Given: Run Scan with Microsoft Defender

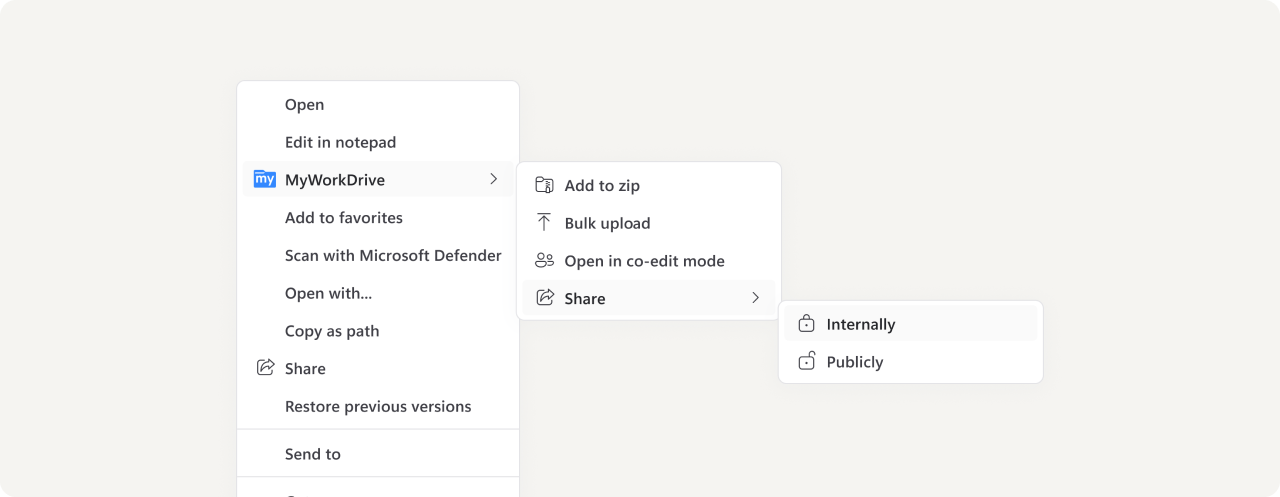Looking at the screenshot, I should [x=393, y=256].
